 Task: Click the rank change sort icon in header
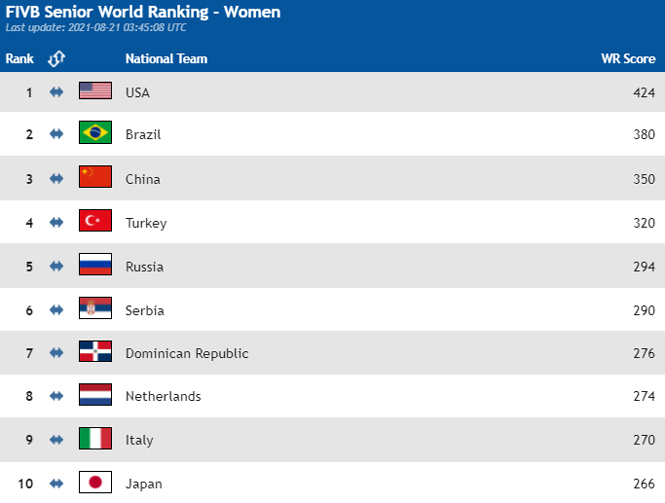click(x=56, y=59)
